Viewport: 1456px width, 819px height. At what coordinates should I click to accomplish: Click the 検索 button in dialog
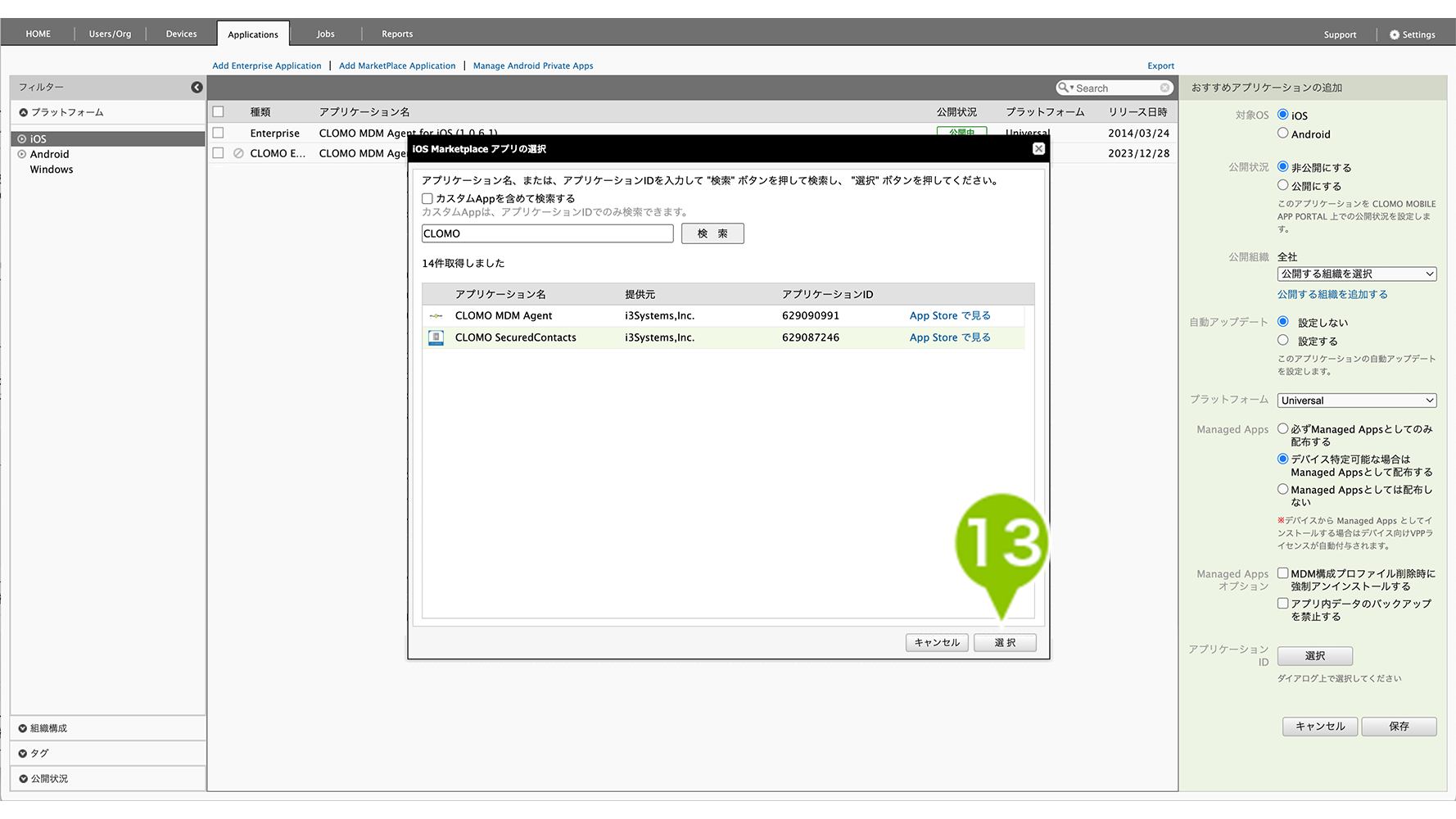tap(712, 233)
